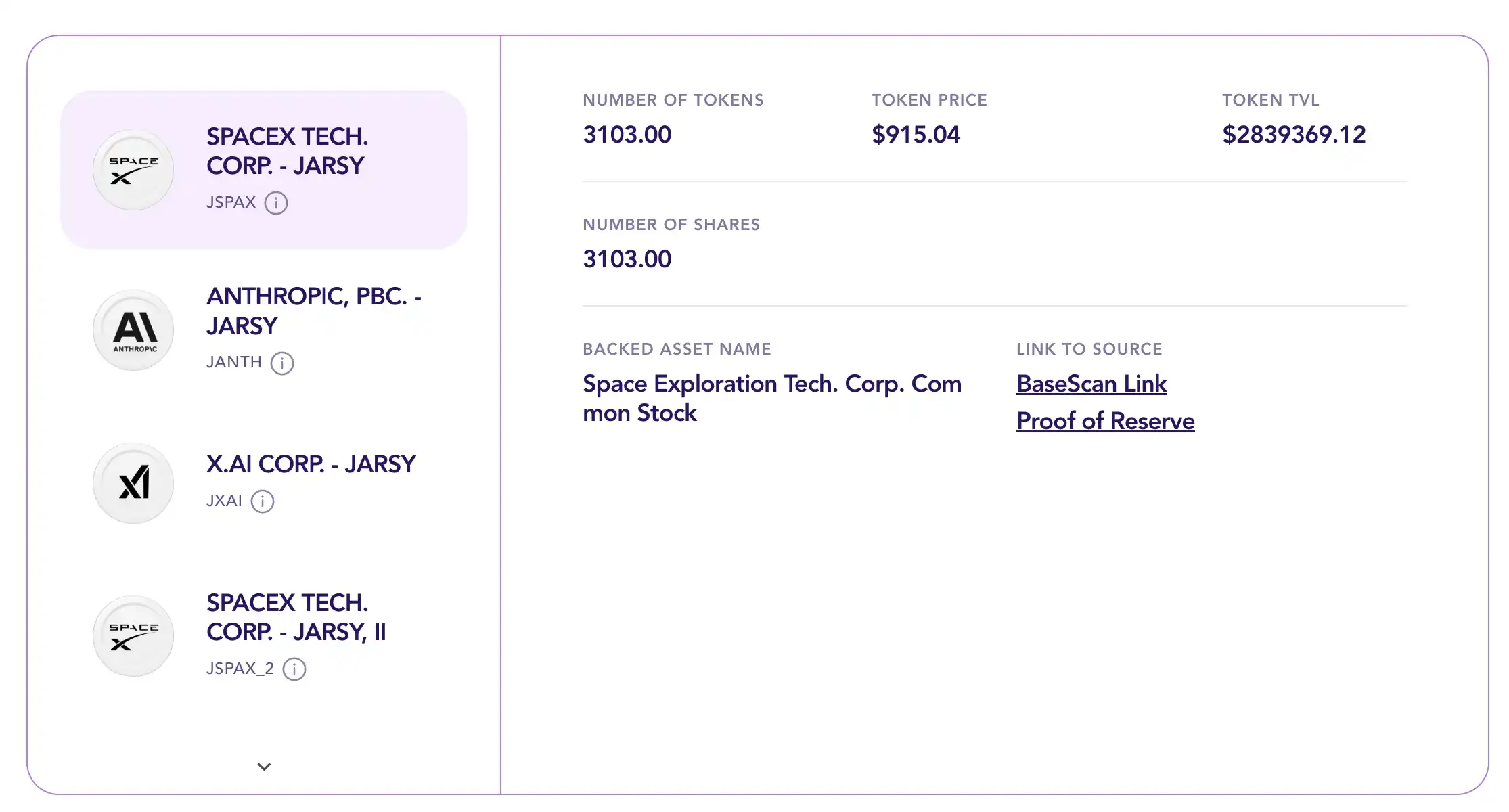Open info icon next to JXAI
The width and height of the screenshot is (1509, 812).
click(263, 501)
